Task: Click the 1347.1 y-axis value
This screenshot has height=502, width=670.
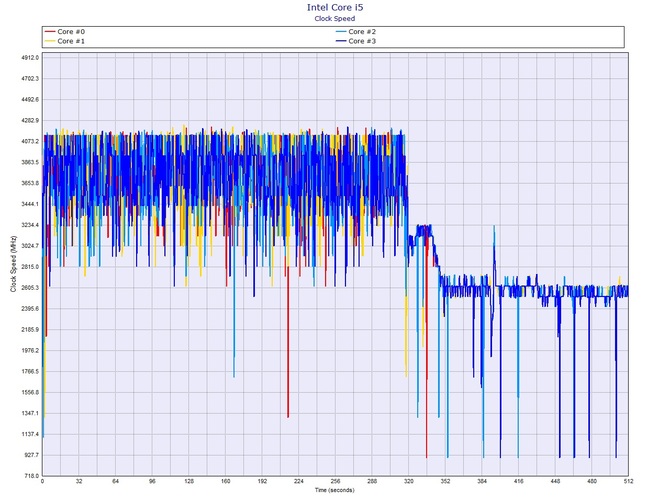Action: click(30, 414)
